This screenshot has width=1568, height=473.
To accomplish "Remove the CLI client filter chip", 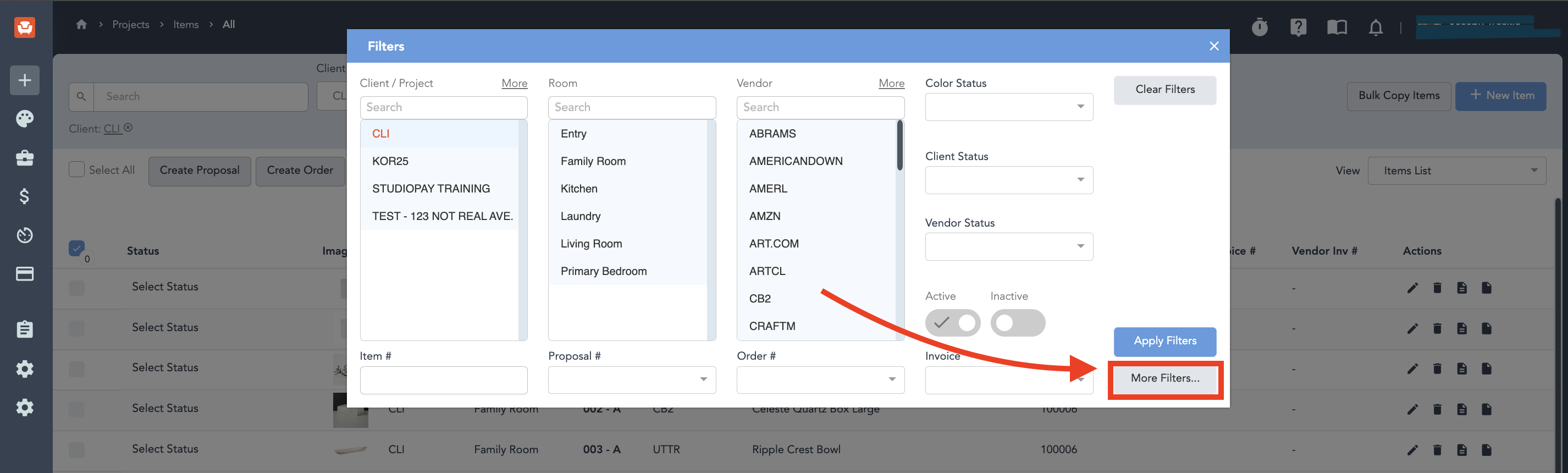I will pyautogui.click(x=128, y=128).
